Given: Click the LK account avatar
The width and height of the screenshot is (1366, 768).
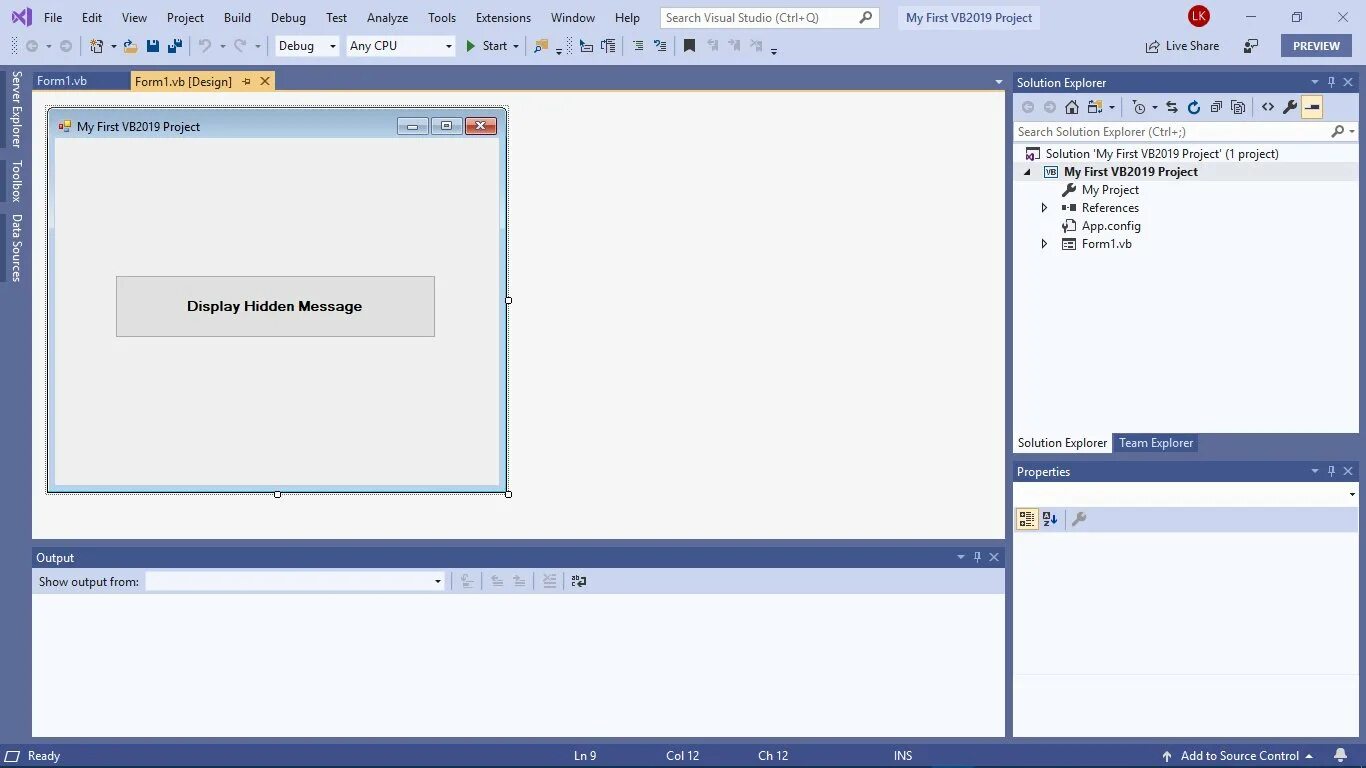Looking at the screenshot, I should [1198, 17].
